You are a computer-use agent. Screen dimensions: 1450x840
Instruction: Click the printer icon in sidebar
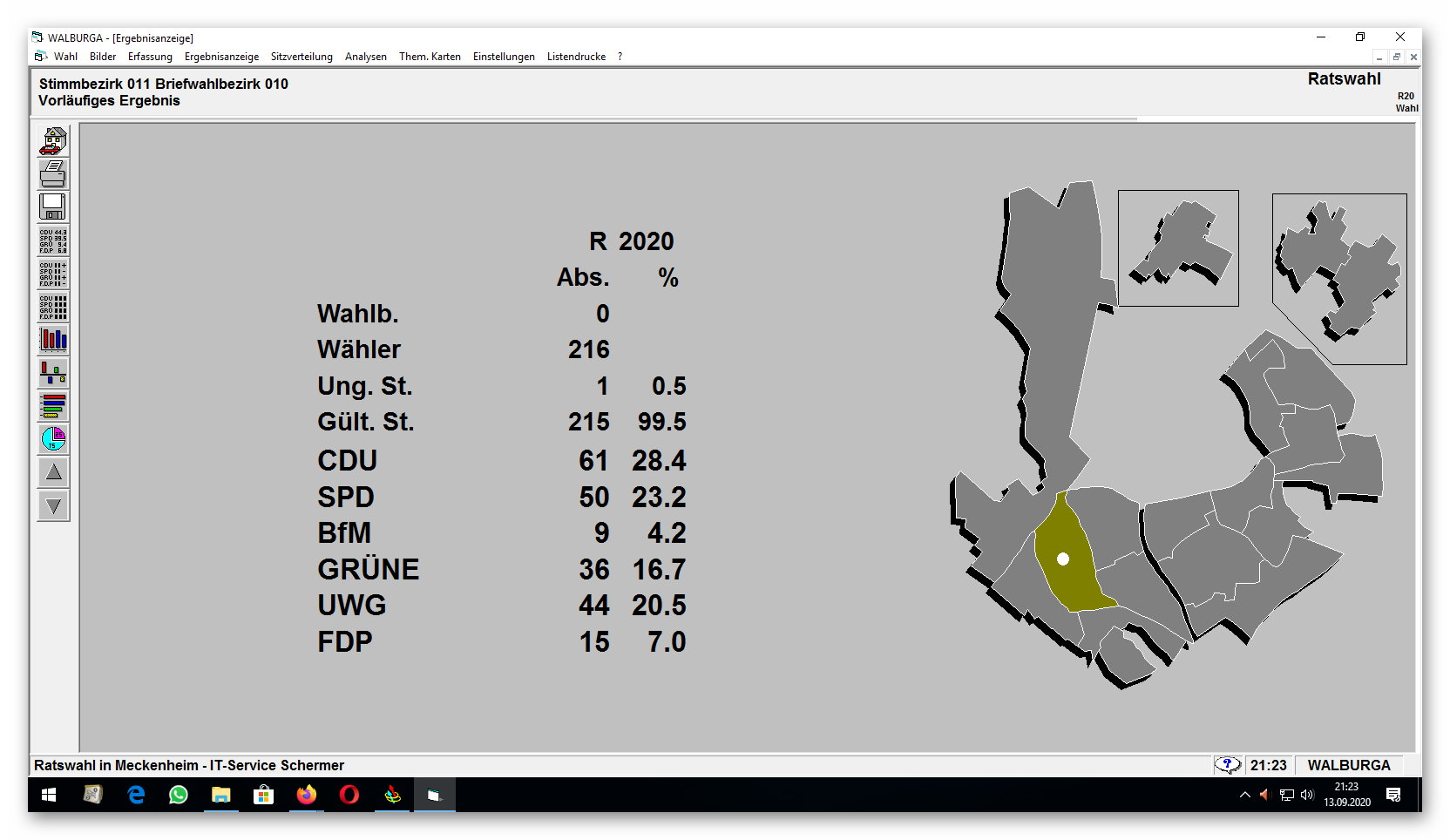53,173
